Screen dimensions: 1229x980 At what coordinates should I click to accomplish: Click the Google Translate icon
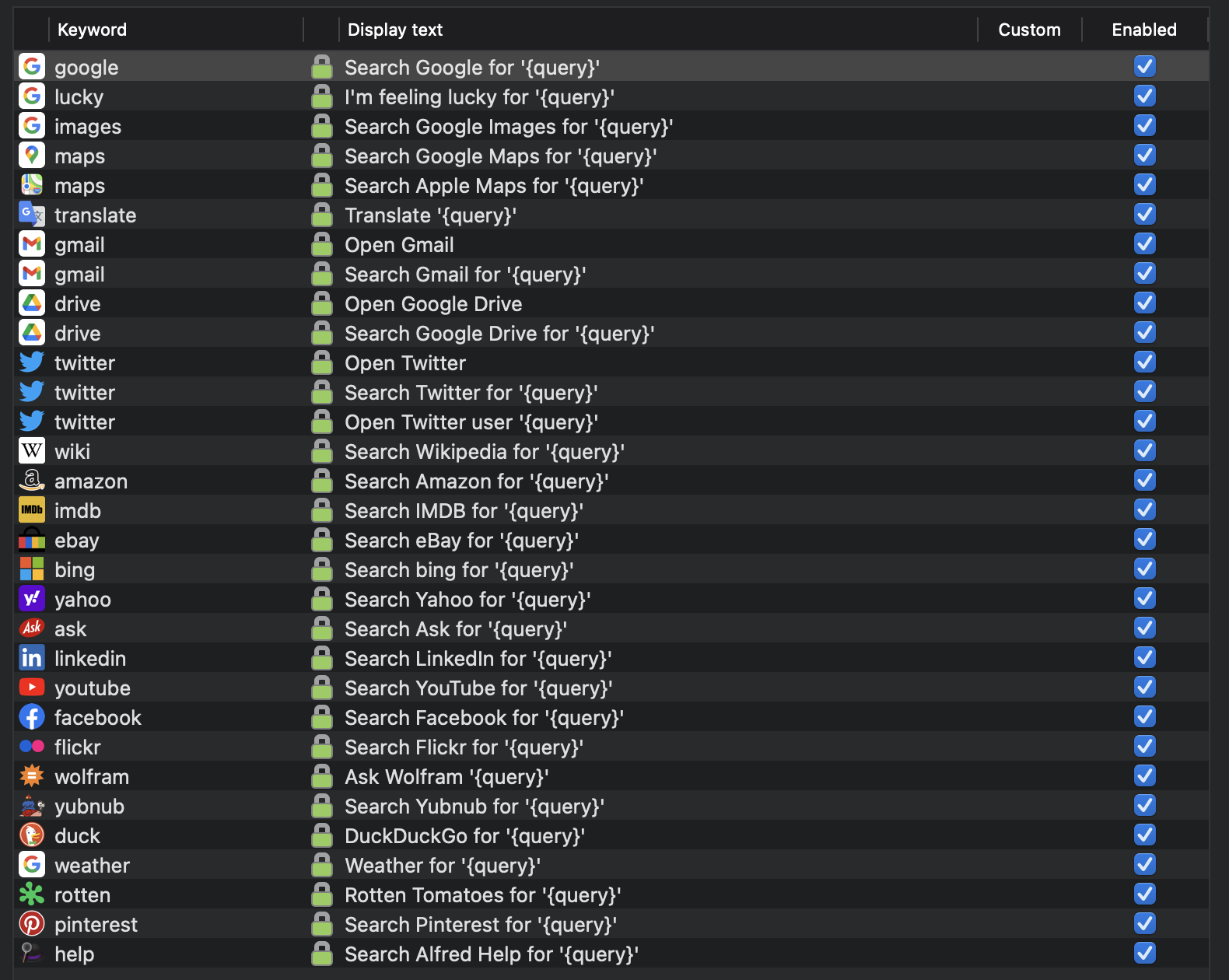tap(32, 215)
